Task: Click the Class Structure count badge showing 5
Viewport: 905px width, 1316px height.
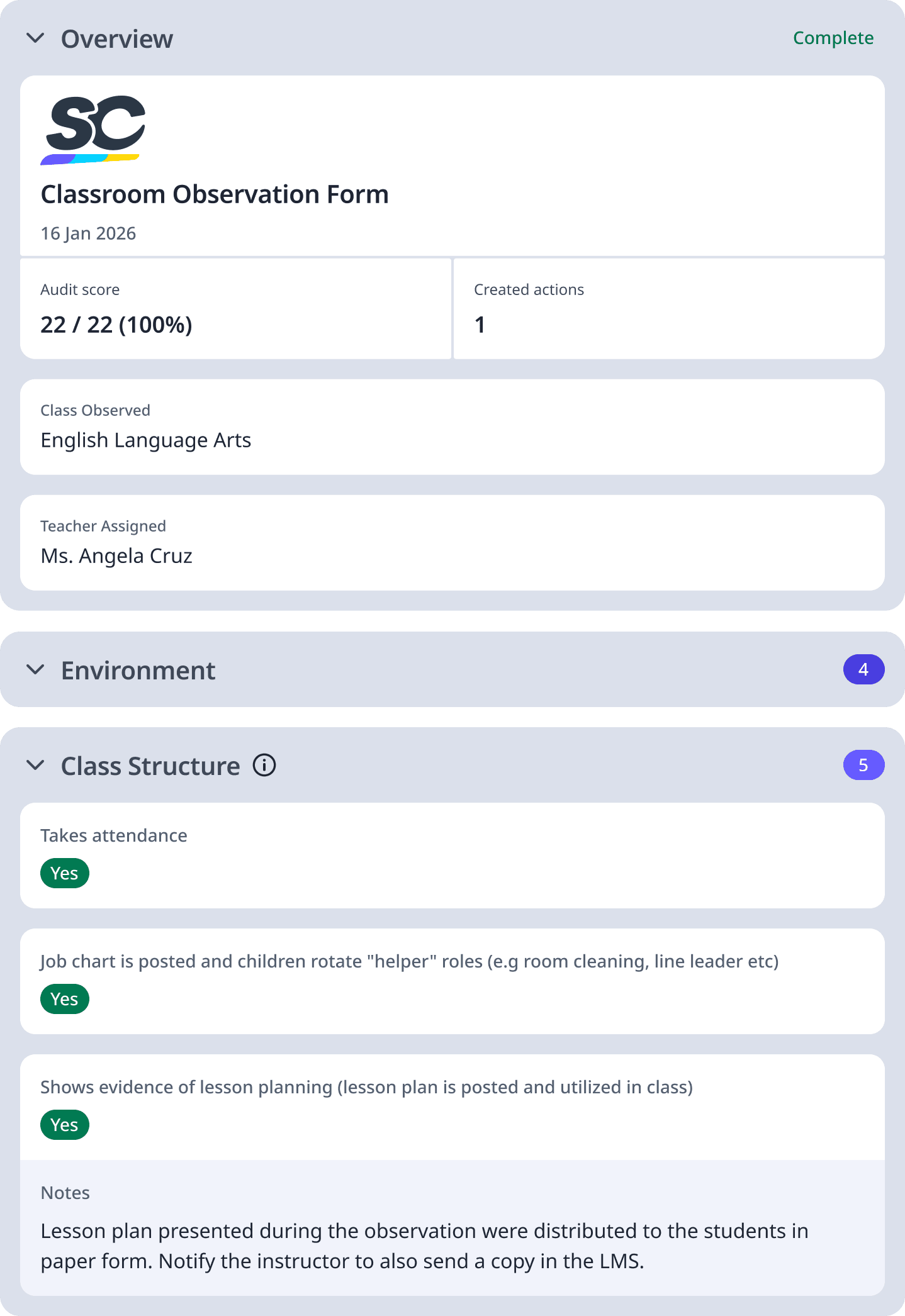Action: [863, 765]
